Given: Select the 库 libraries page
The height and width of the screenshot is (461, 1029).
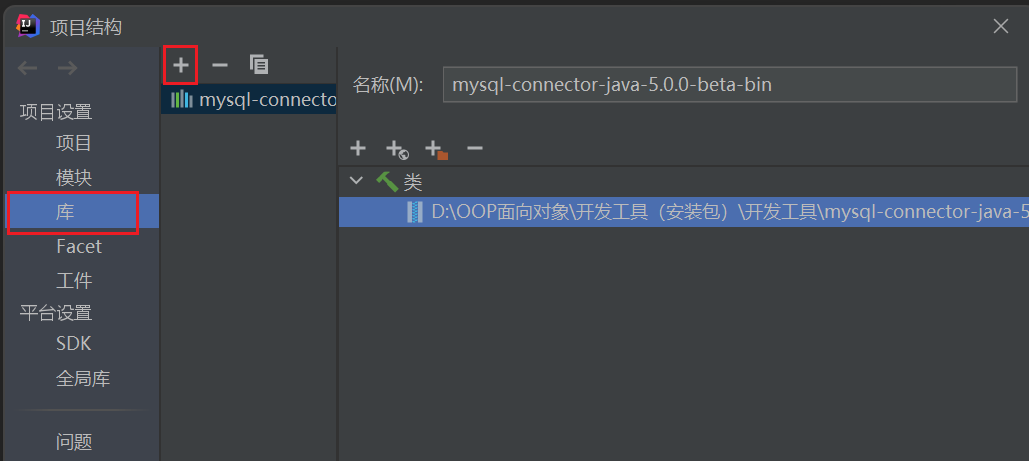Looking at the screenshot, I should pyautogui.click(x=81, y=211).
